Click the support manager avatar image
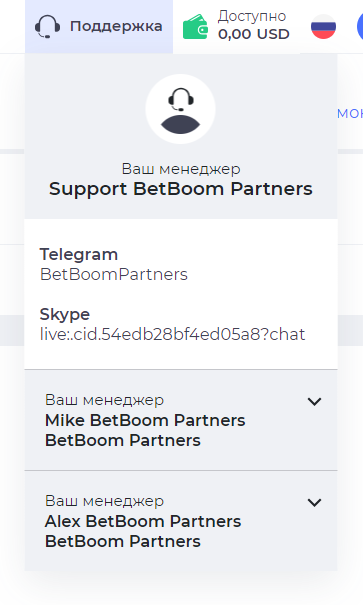Screen dimensions: 363x605 pos(180,109)
